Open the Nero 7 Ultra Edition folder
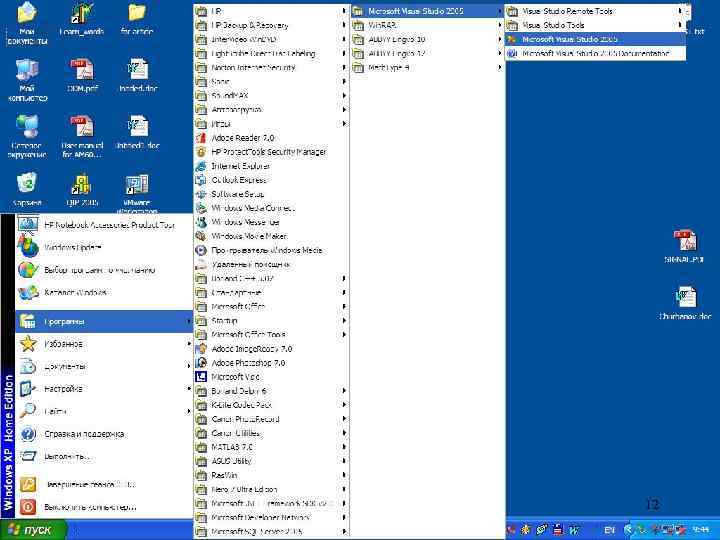 click(x=271, y=489)
